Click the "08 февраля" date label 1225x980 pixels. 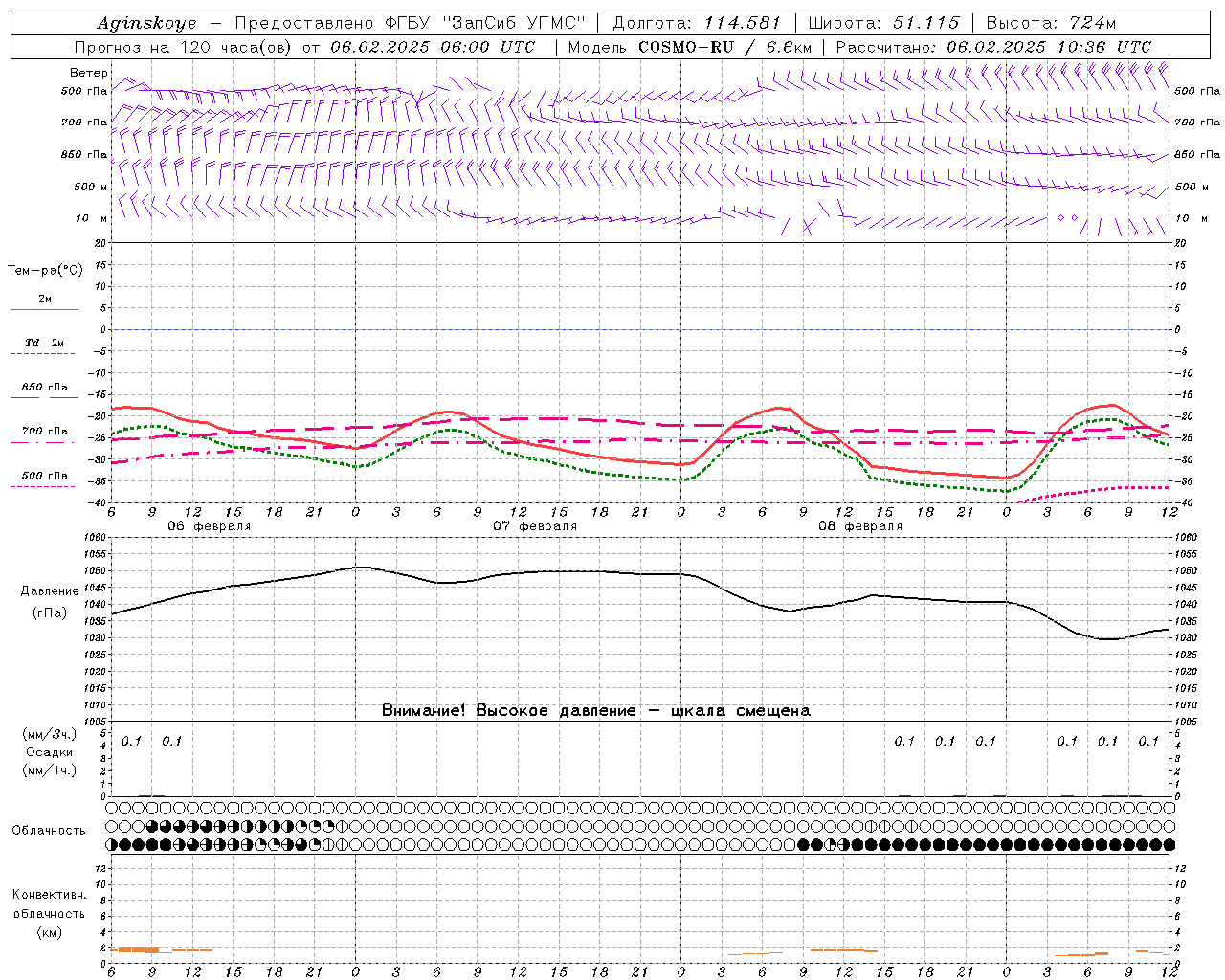click(860, 526)
